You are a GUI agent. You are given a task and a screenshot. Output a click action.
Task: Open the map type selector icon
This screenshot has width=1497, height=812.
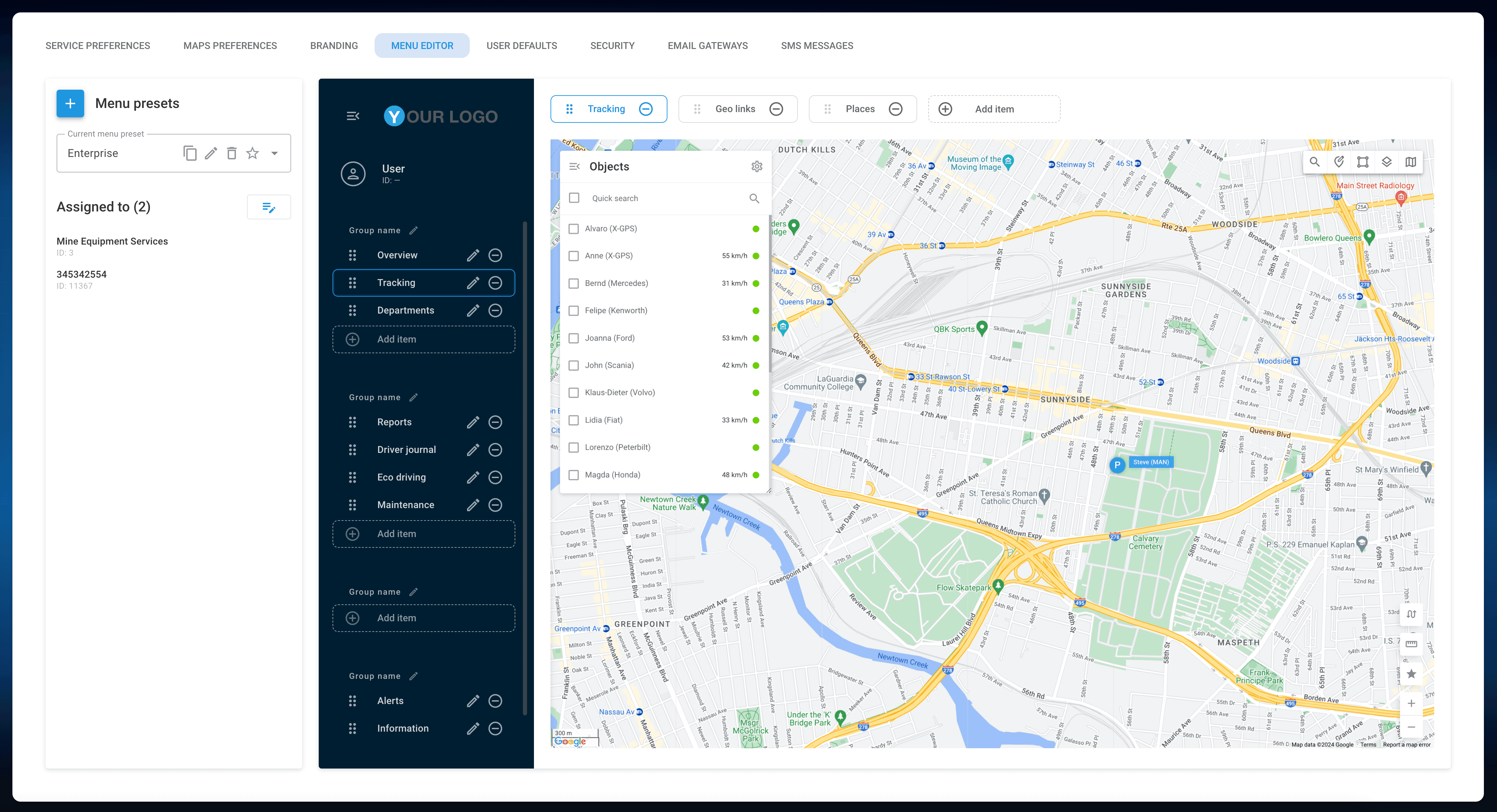tap(1411, 161)
